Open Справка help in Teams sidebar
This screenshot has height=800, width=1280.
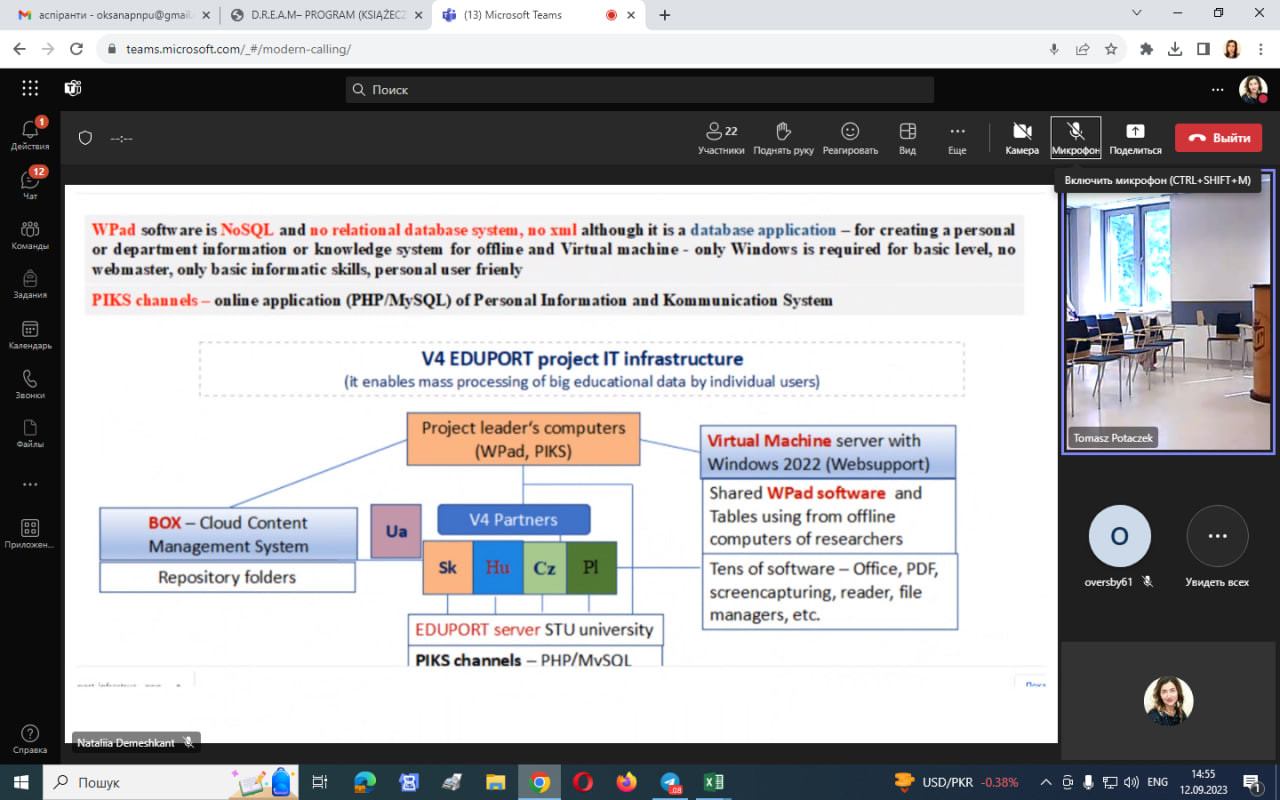pos(30,739)
